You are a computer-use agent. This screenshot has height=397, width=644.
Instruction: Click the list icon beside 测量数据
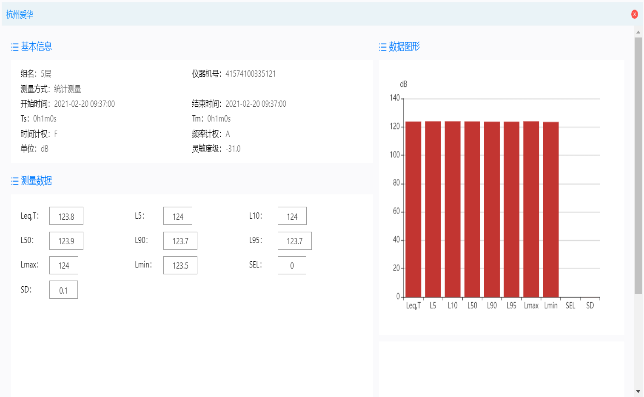point(15,181)
